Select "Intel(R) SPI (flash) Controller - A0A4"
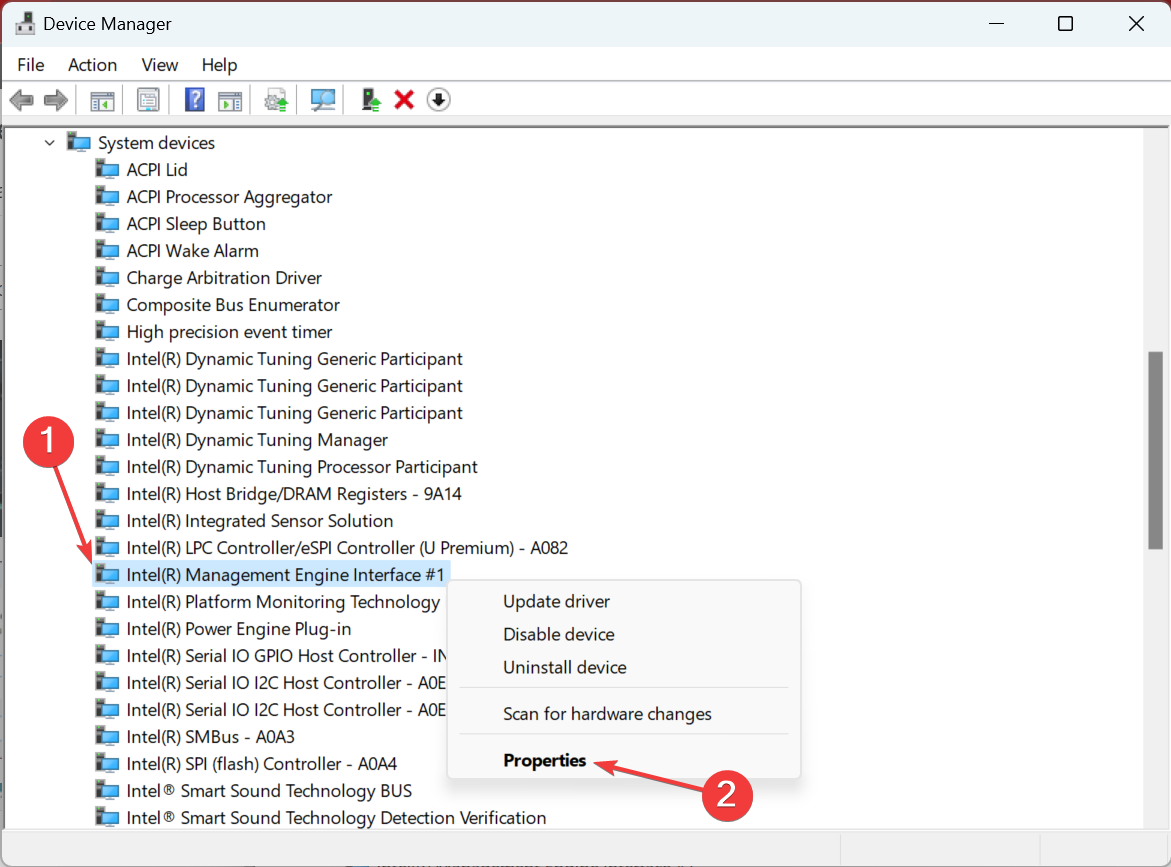The width and height of the screenshot is (1171, 867). pos(261,764)
